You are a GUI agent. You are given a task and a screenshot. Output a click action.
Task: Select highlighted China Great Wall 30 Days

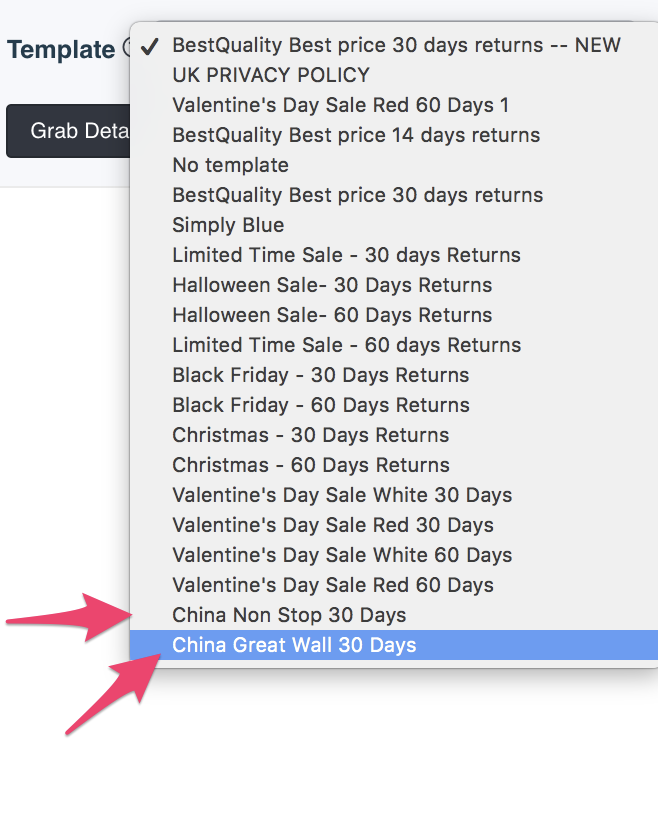coord(394,645)
